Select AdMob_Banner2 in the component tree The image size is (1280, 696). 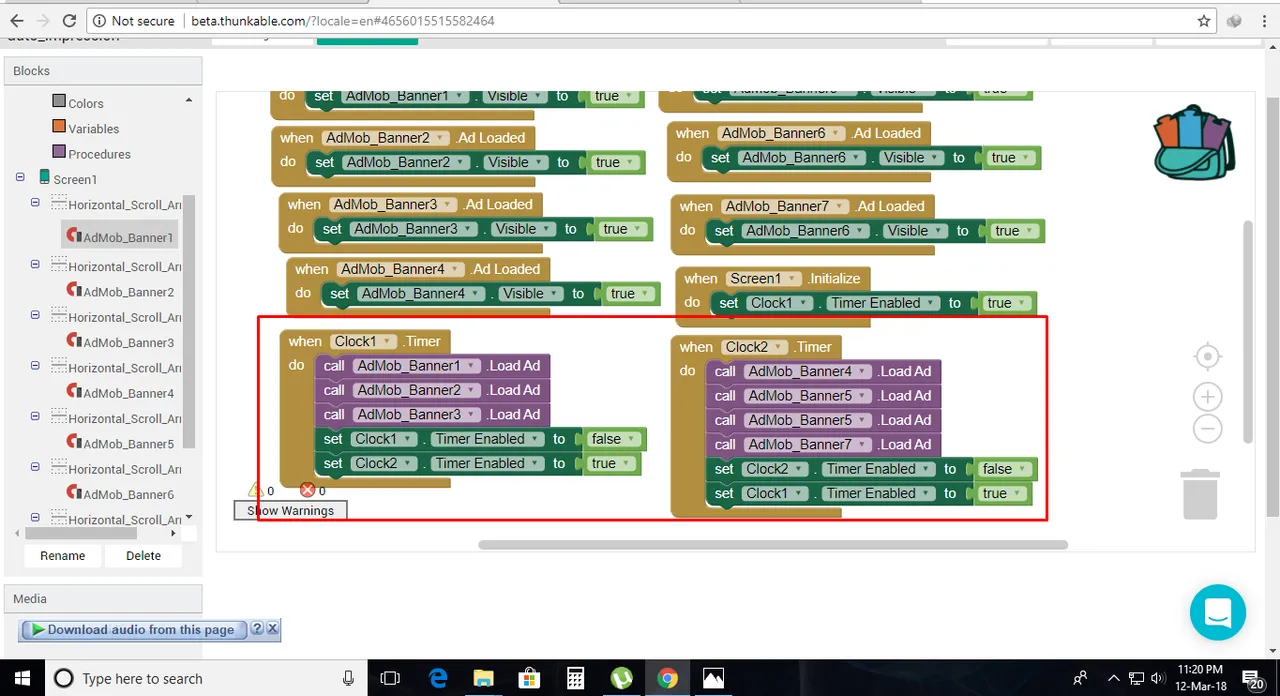tap(128, 292)
